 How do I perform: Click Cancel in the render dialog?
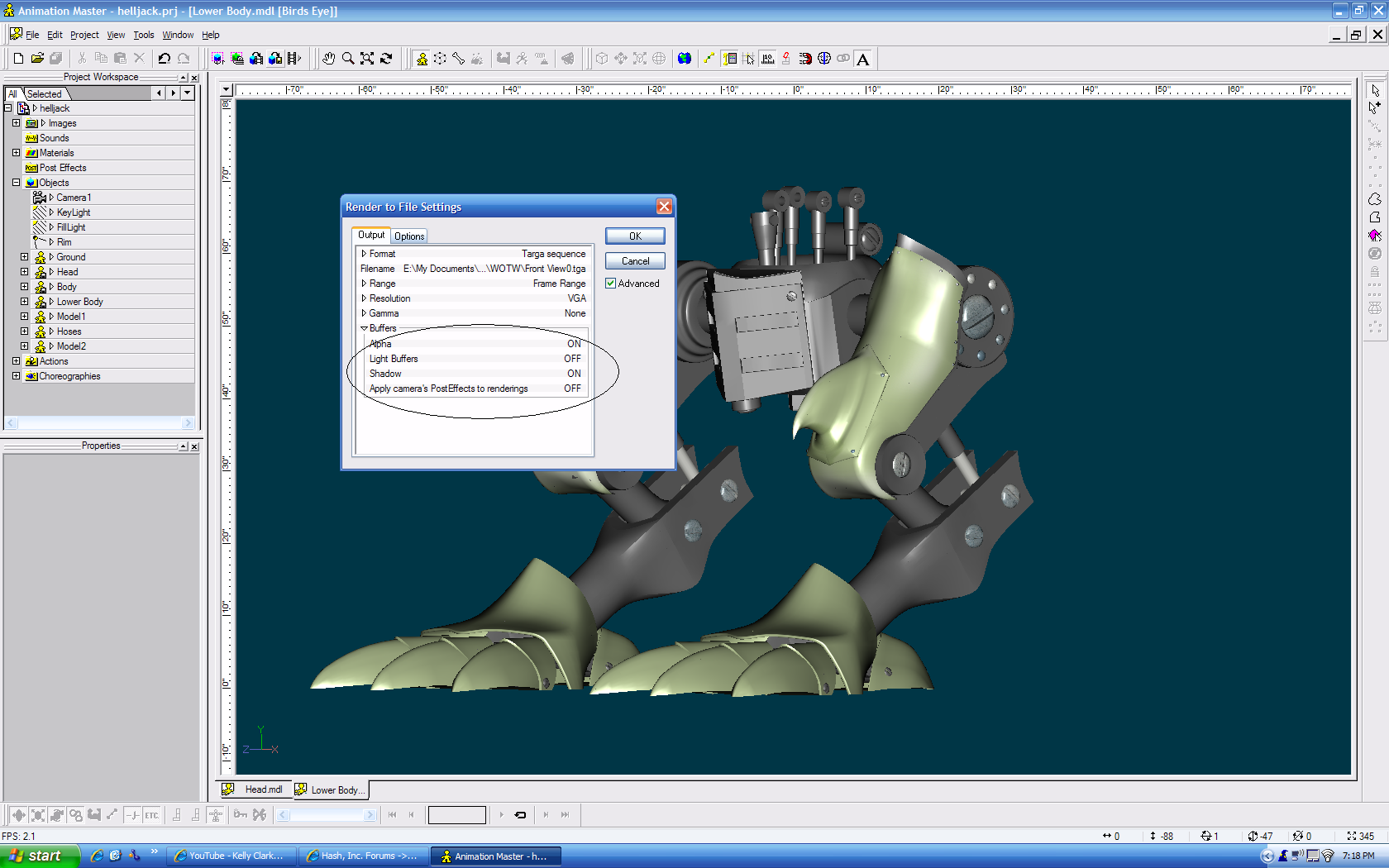pos(635,261)
